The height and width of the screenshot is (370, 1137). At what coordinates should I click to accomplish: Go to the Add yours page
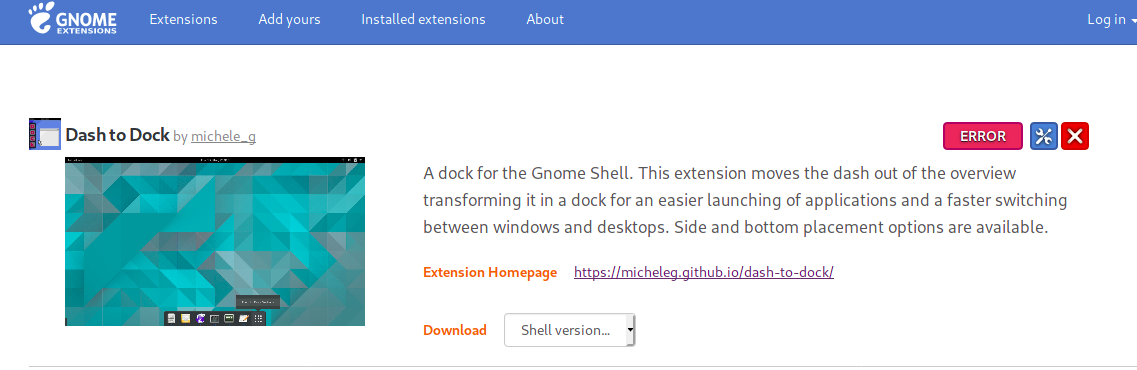click(x=289, y=20)
